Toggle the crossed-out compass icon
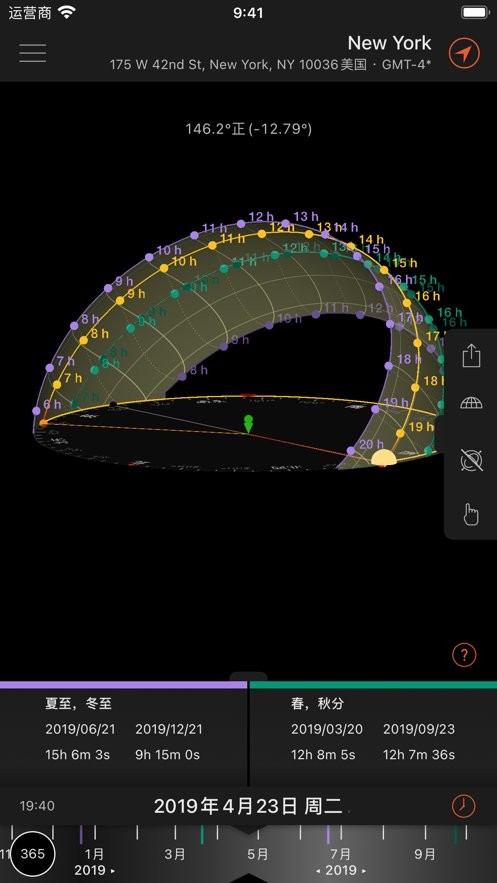497x883 pixels. pyautogui.click(x=471, y=460)
